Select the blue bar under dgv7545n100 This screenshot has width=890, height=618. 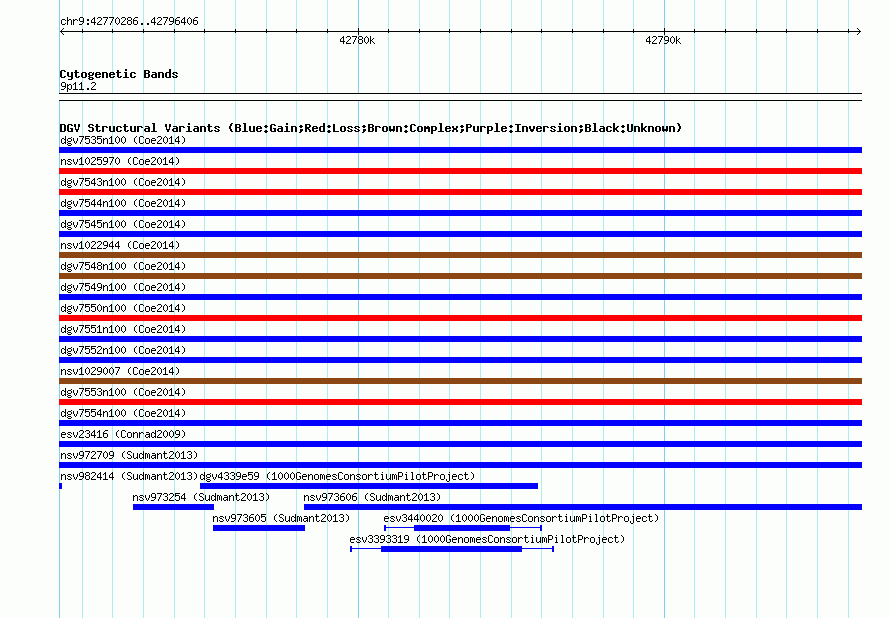(460, 234)
